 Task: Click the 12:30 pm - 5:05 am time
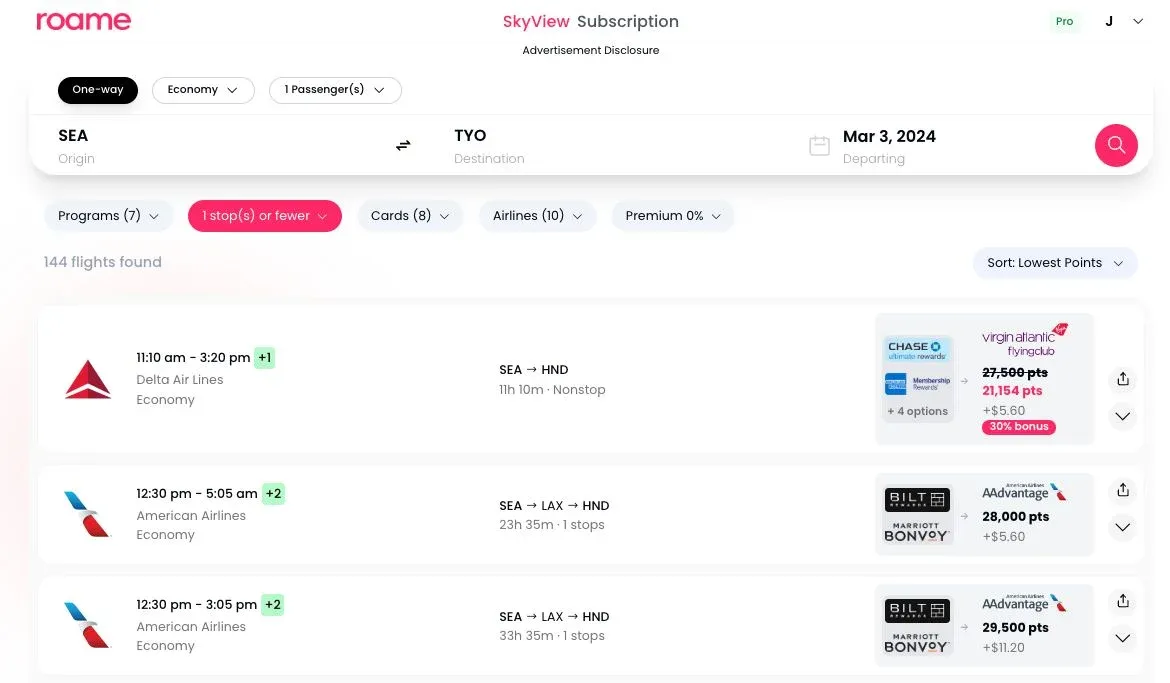(197, 494)
